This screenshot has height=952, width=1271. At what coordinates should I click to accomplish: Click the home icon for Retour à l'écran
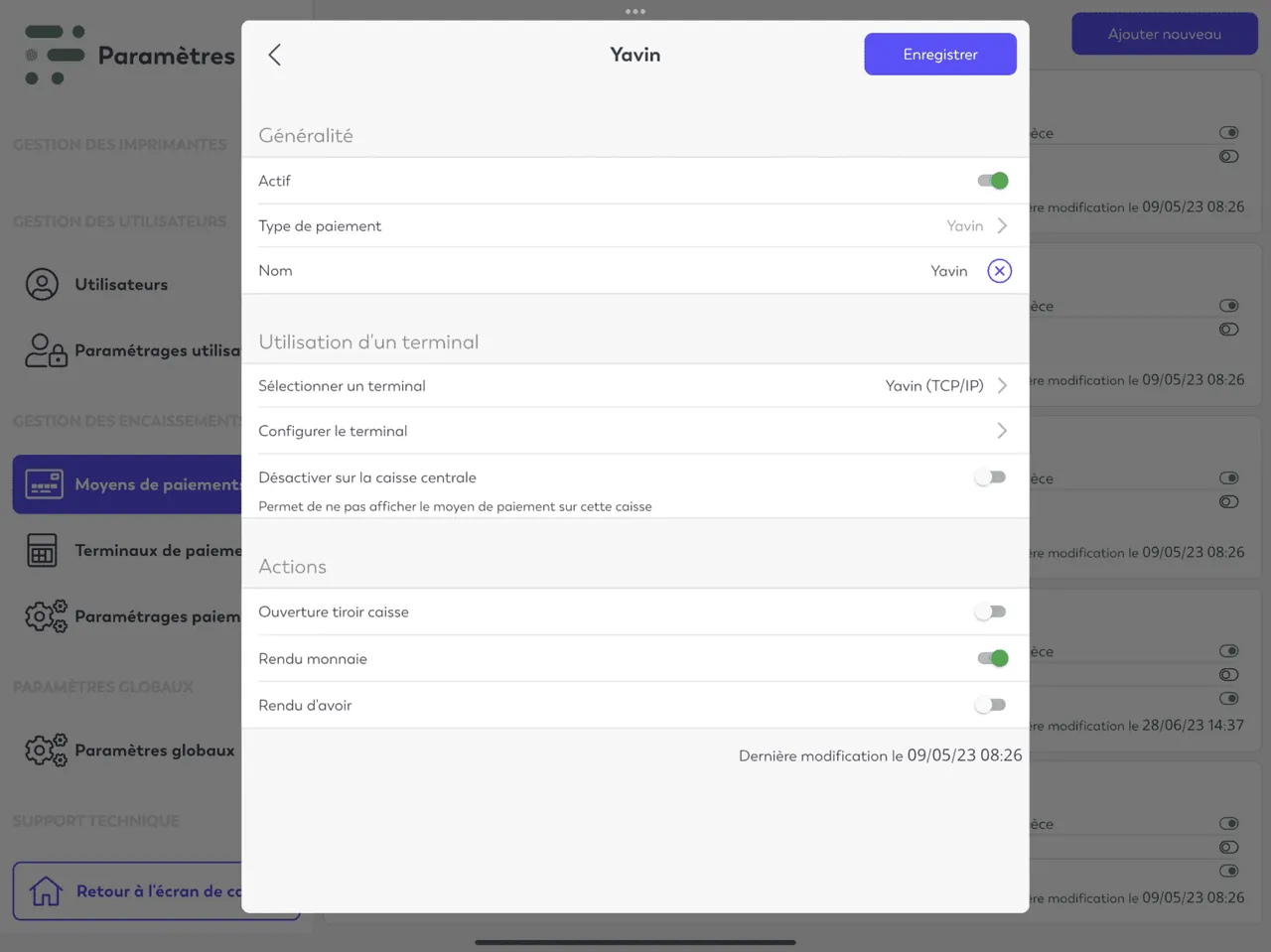tap(46, 891)
